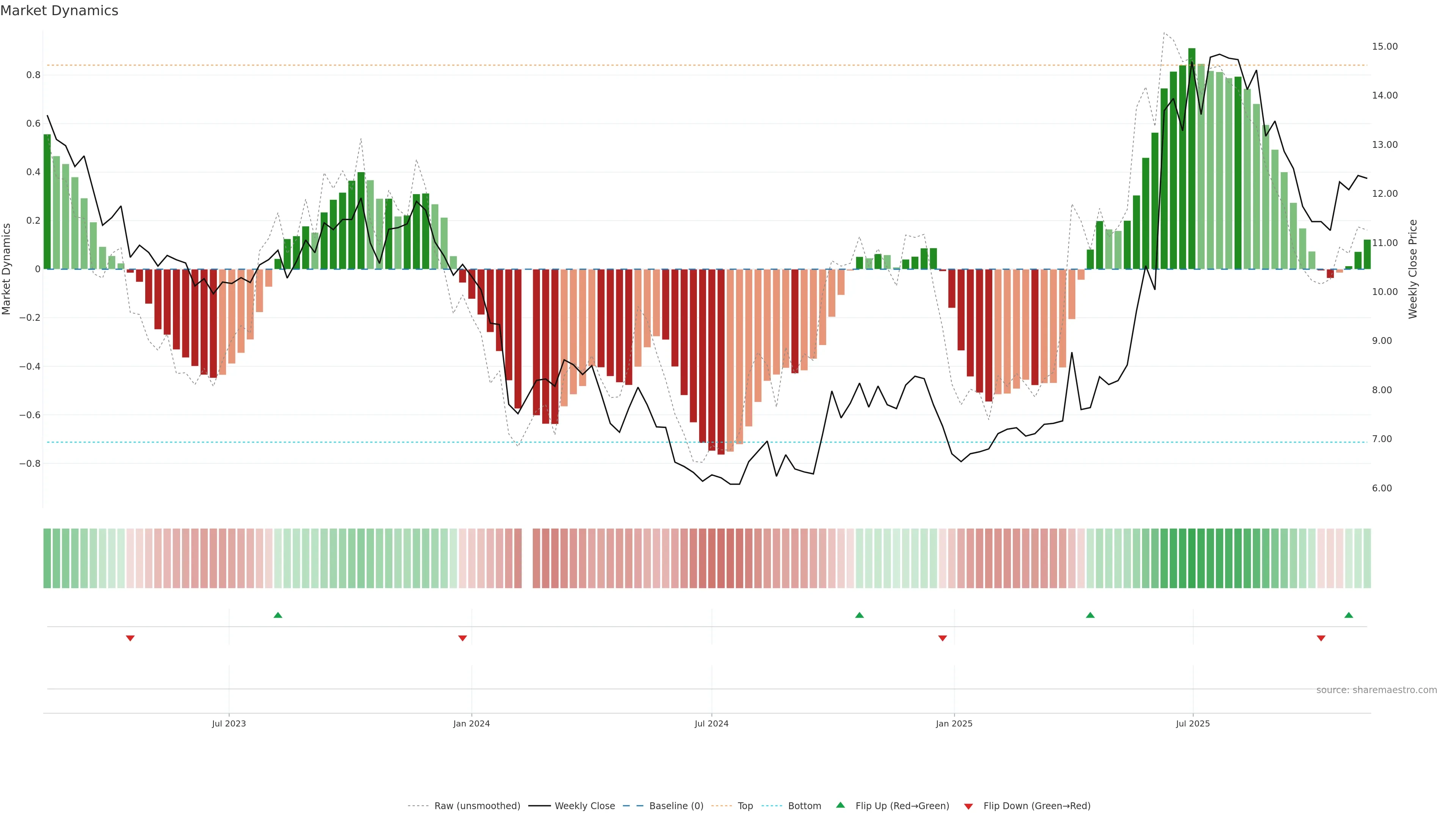Click the final red flip-down triangle in late 2025

pyautogui.click(x=1321, y=638)
